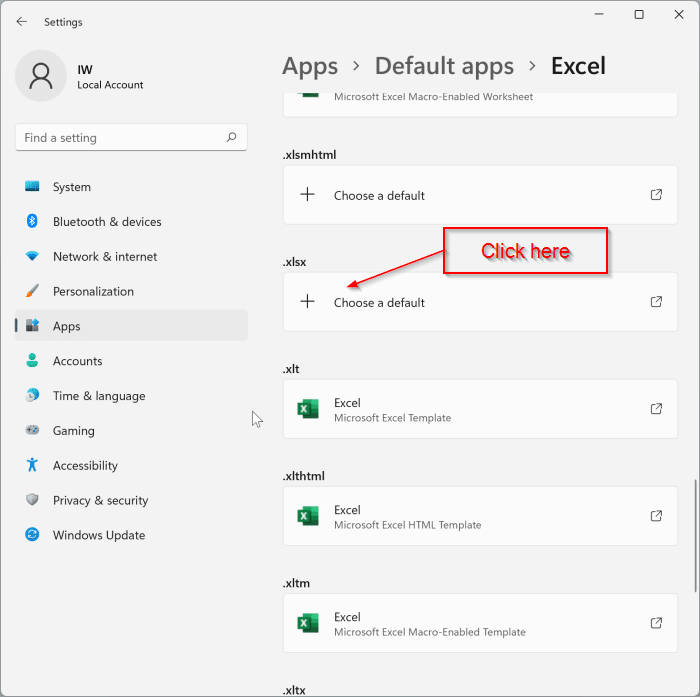700x697 pixels.
Task: Open Accounts settings
Action: 131,361
